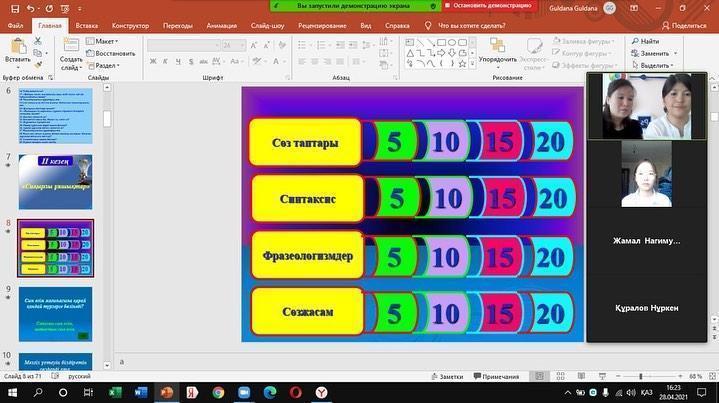Adjust the zoom slider in status bar
The width and height of the screenshot is (719, 403).
pyautogui.click(x=647, y=375)
